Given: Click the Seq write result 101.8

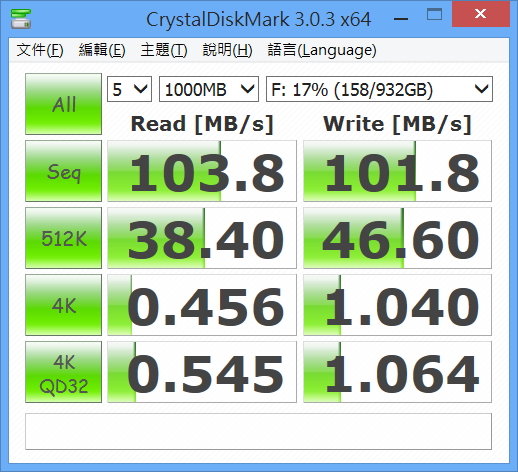Looking at the screenshot, I should click(397, 171).
